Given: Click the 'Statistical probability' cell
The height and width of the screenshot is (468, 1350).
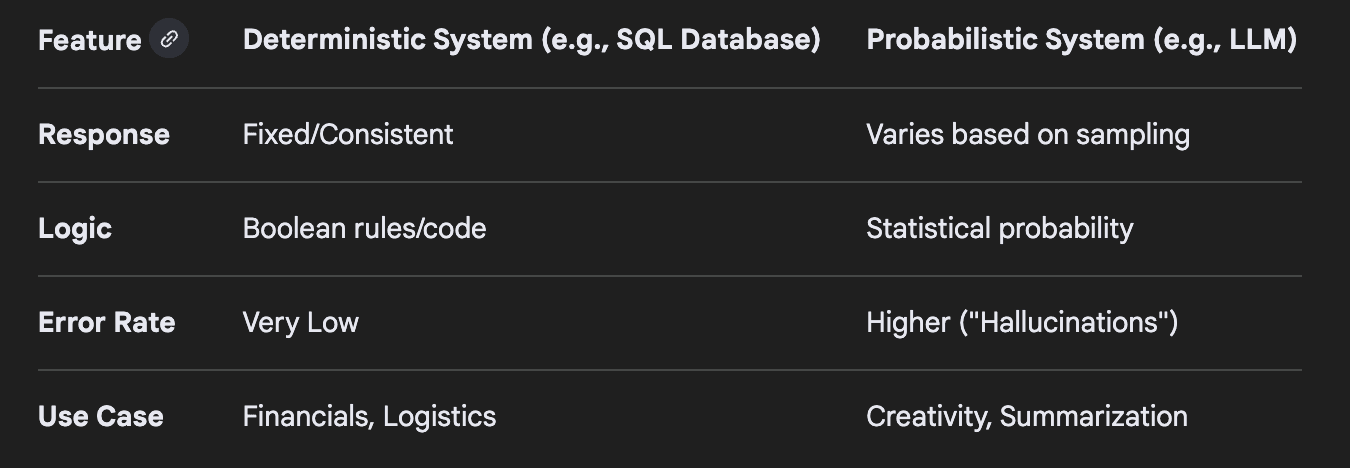Looking at the screenshot, I should tap(999, 229).
